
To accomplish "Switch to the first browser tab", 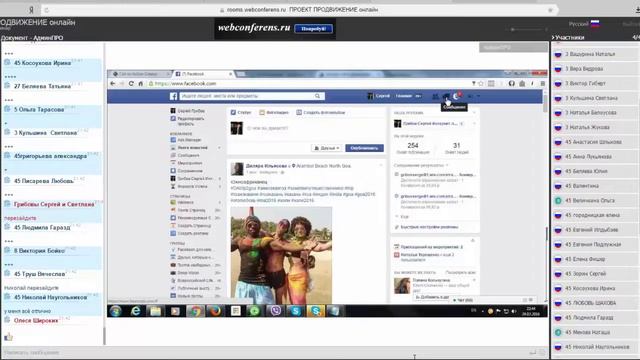I will tap(140, 74).
